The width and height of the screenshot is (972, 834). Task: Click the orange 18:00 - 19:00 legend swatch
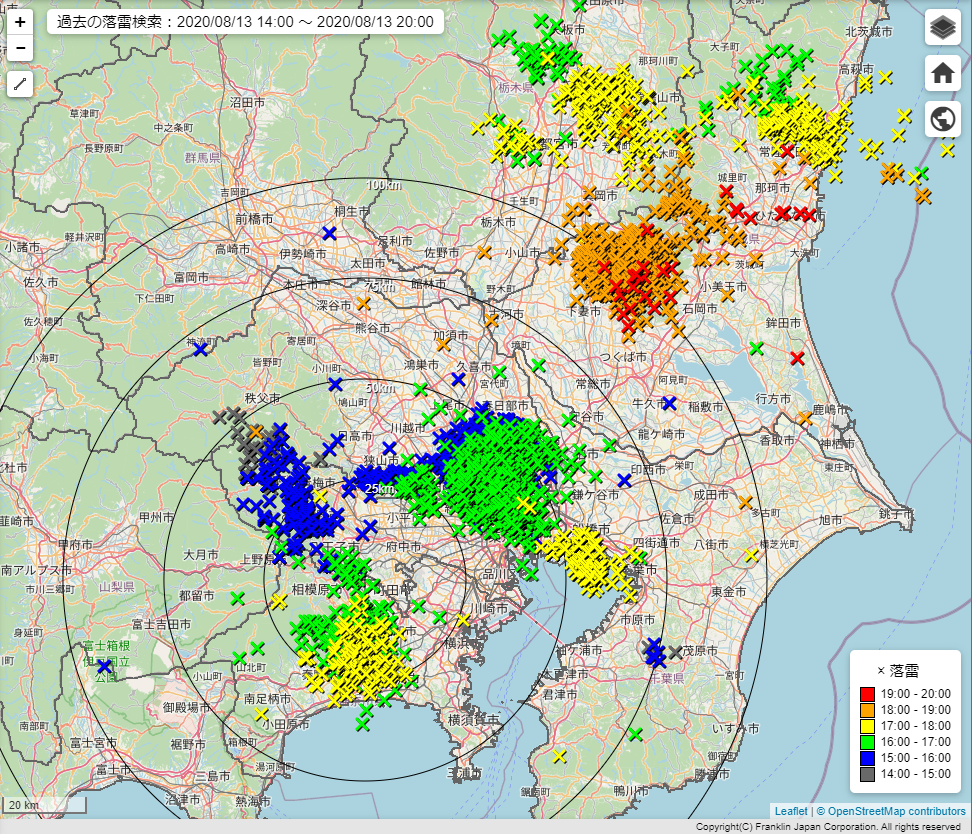[x=867, y=710]
